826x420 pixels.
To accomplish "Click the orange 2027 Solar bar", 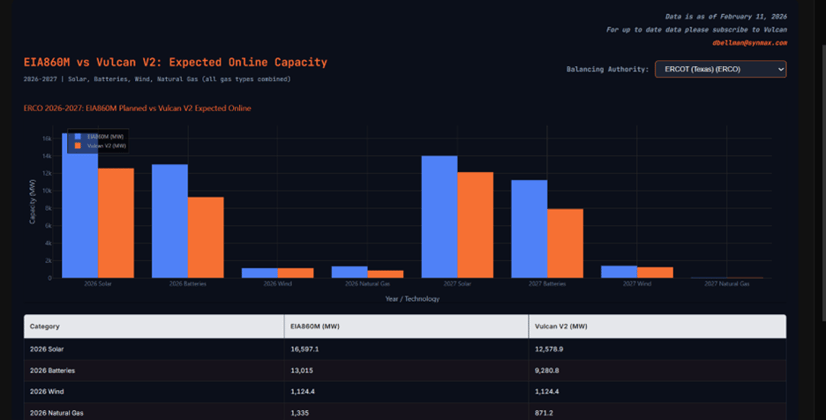I will [475, 224].
